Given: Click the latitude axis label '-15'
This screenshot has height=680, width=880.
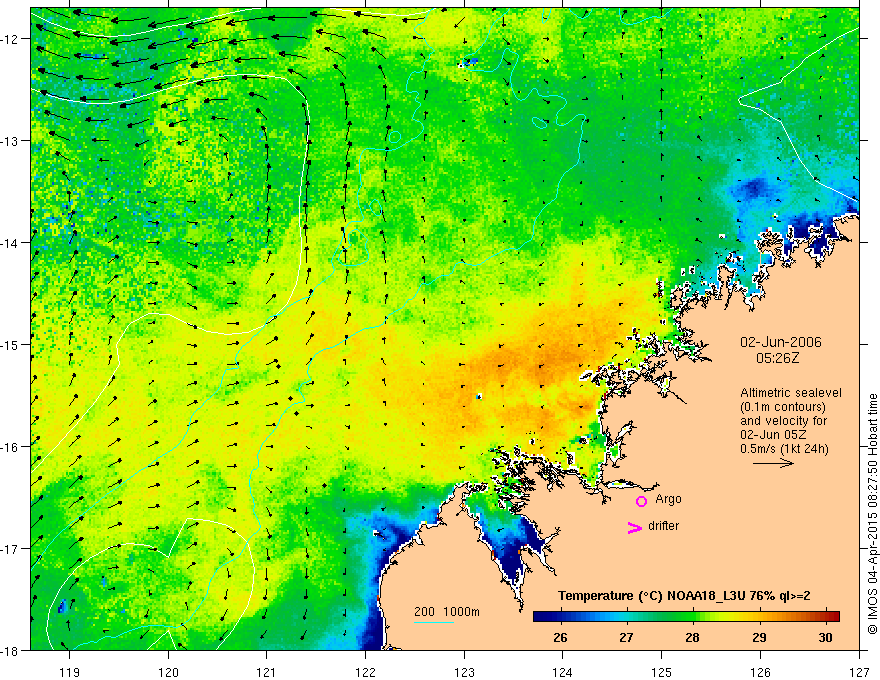Looking at the screenshot, I should 11,344.
